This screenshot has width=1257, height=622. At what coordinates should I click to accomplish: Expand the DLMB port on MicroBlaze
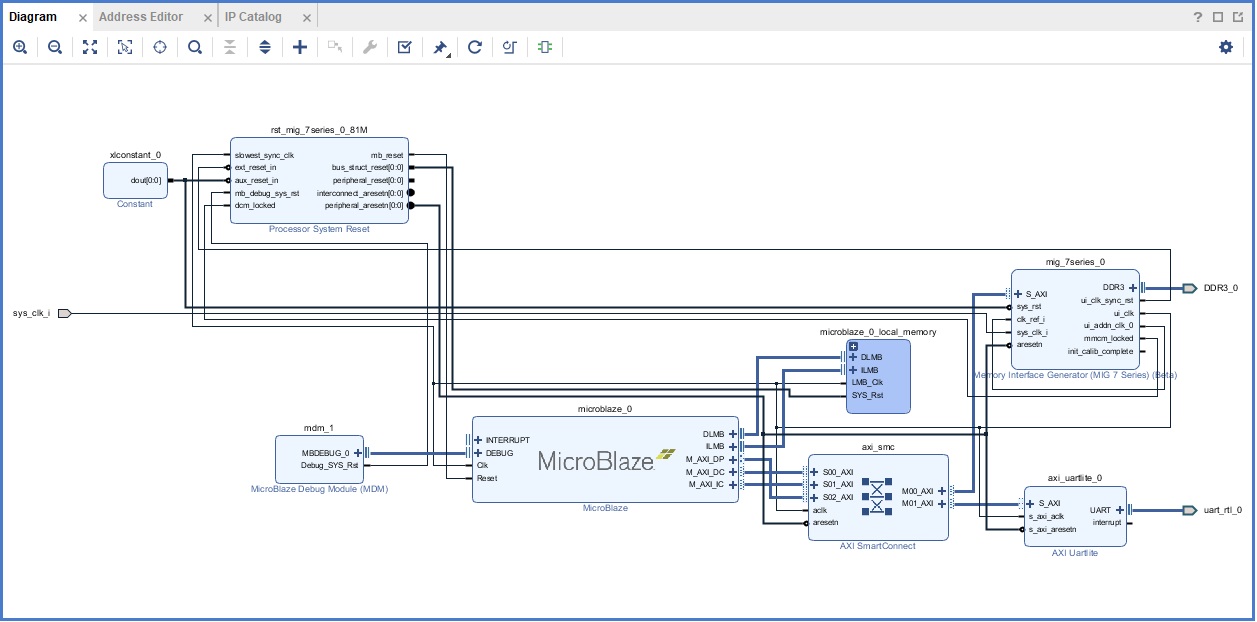(733, 434)
